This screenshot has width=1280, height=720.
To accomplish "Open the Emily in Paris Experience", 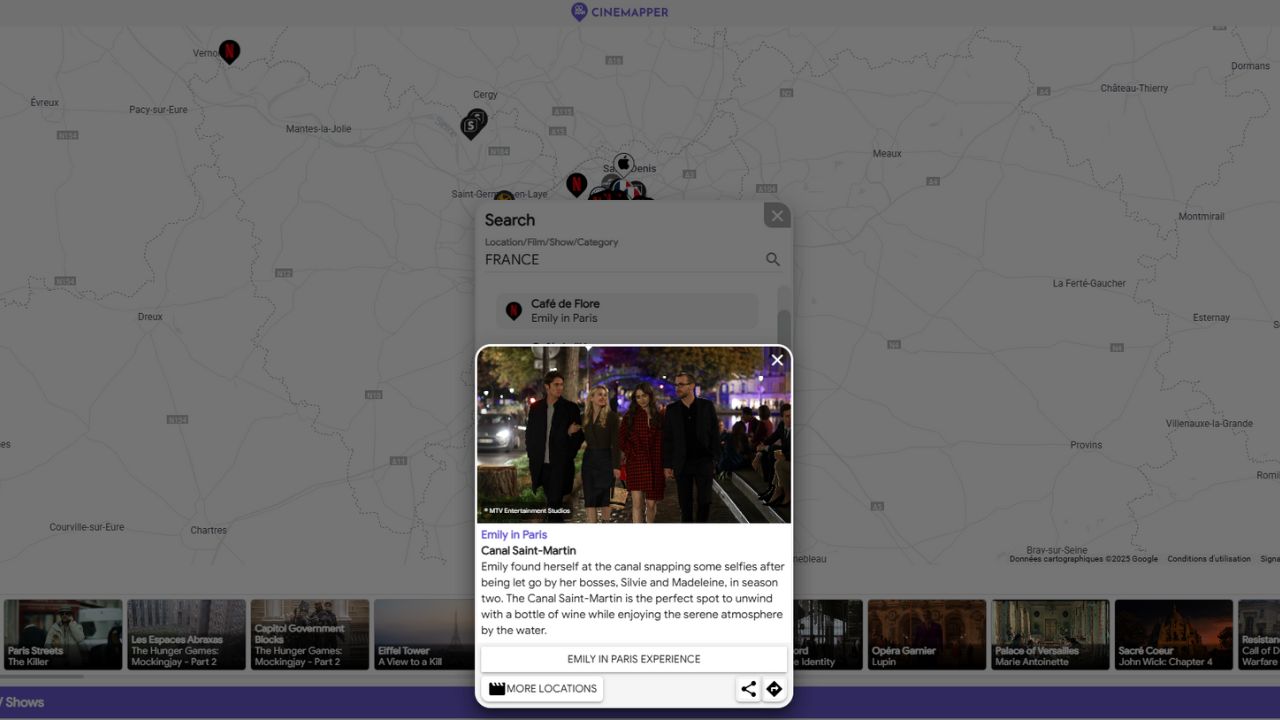I will [633, 658].
